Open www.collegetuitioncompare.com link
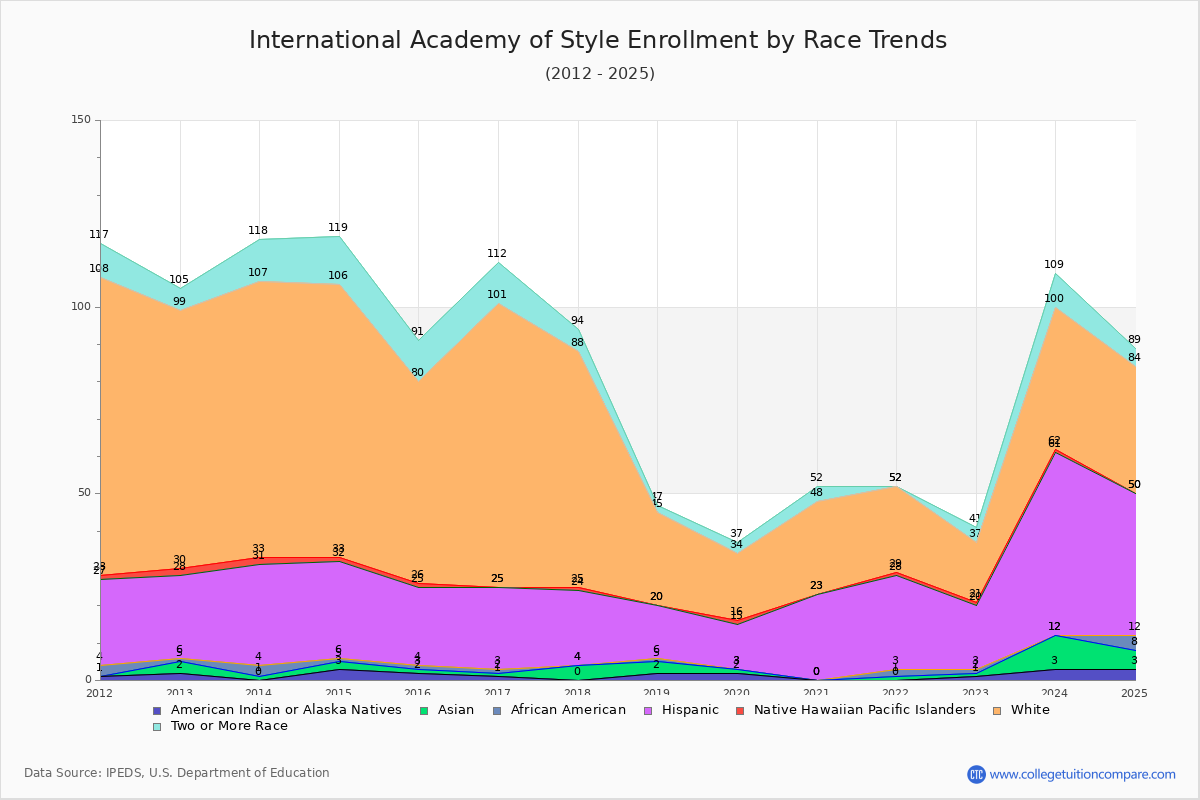Image resolution: width=1200 pixels, height=800 pixels. (x=1083, y=774)
